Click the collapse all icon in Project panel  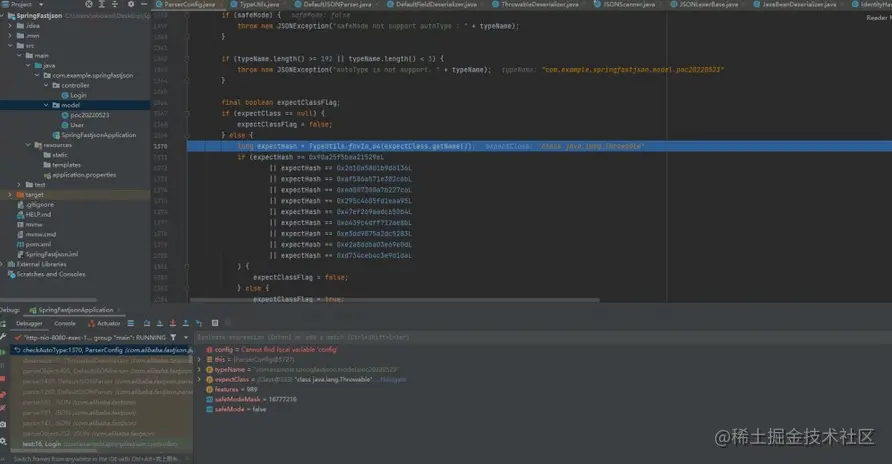coord(115,4)
